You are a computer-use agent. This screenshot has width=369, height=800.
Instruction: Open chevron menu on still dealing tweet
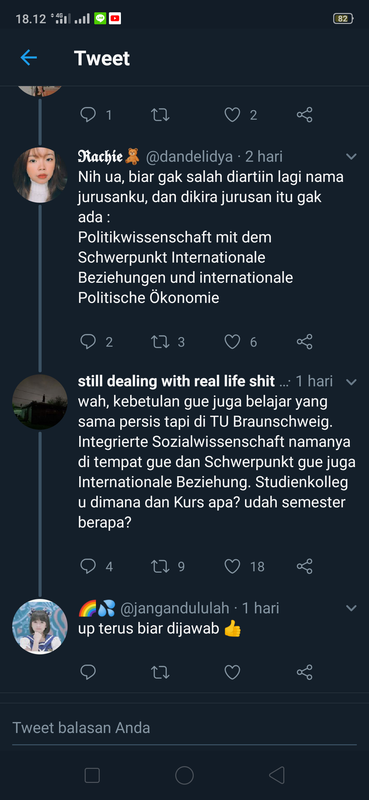[x=351, y=382]
